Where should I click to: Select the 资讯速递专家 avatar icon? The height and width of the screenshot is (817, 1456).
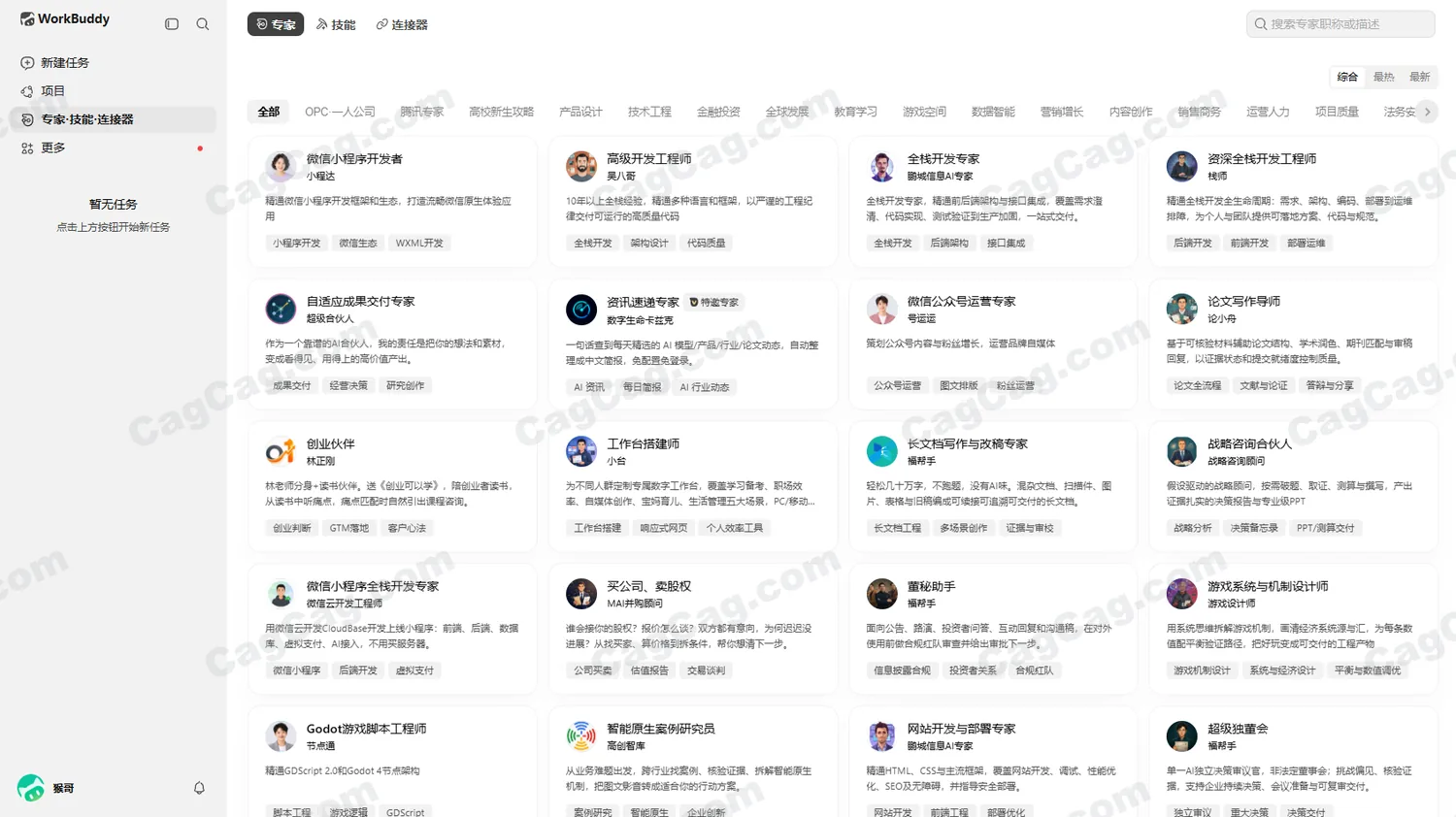point(581,310)
